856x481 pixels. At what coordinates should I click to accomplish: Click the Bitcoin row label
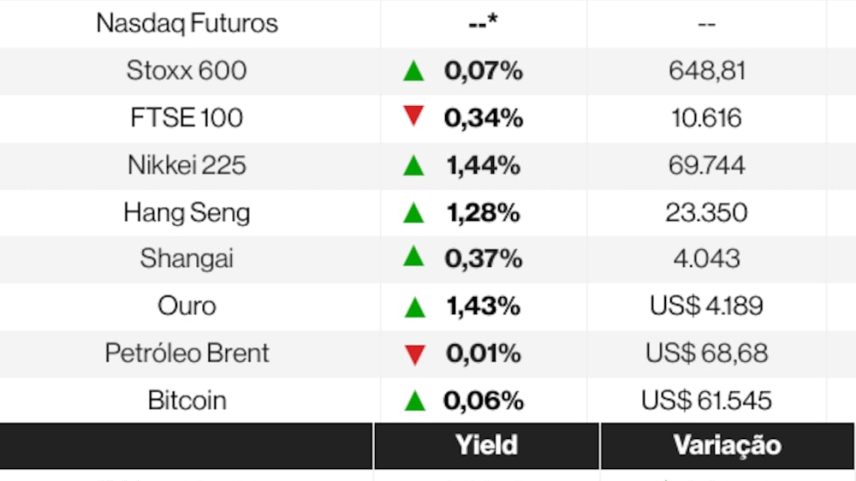tap(187, 401)
